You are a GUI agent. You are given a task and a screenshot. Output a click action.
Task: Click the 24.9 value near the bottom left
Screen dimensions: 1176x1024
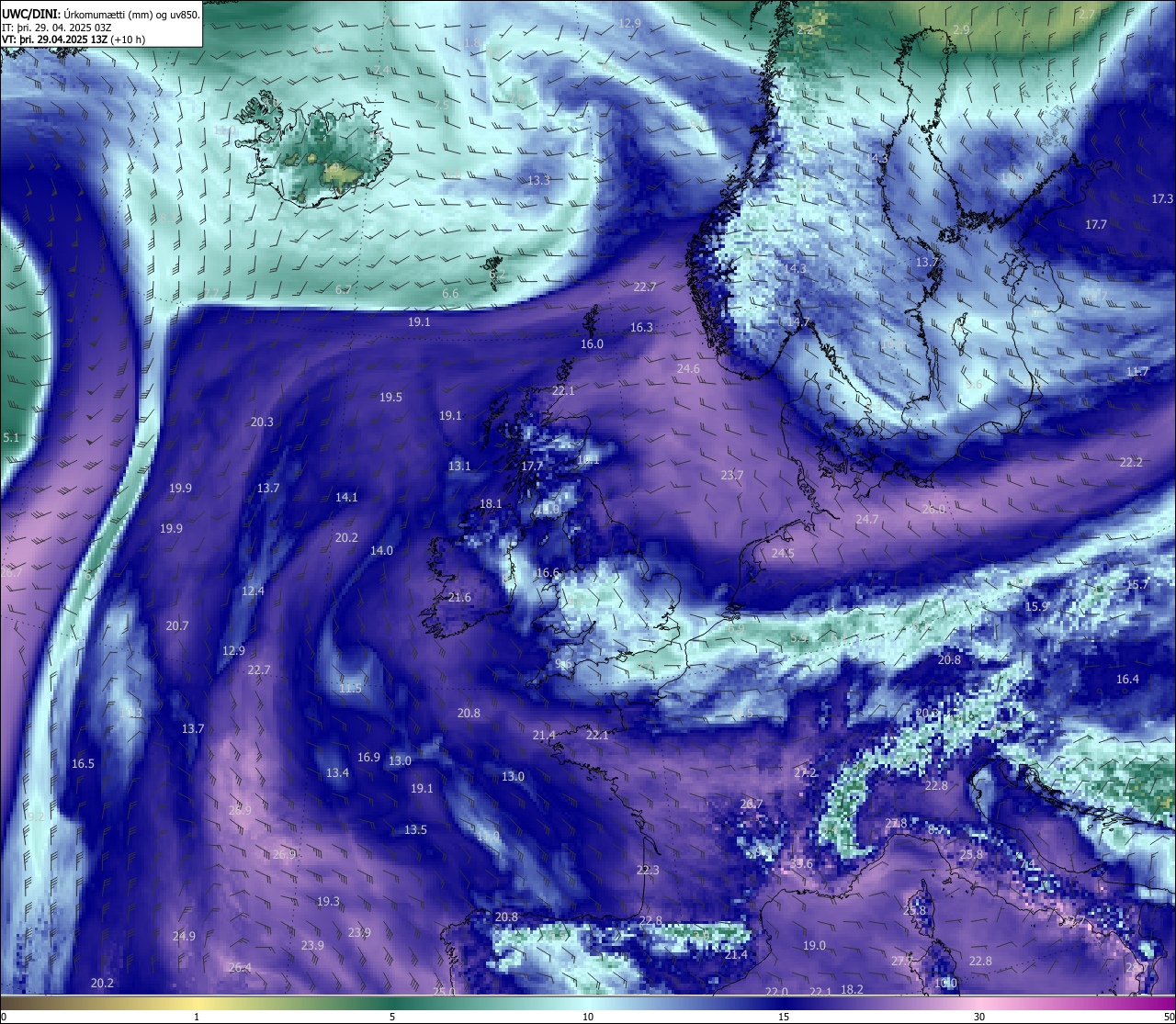184,937
